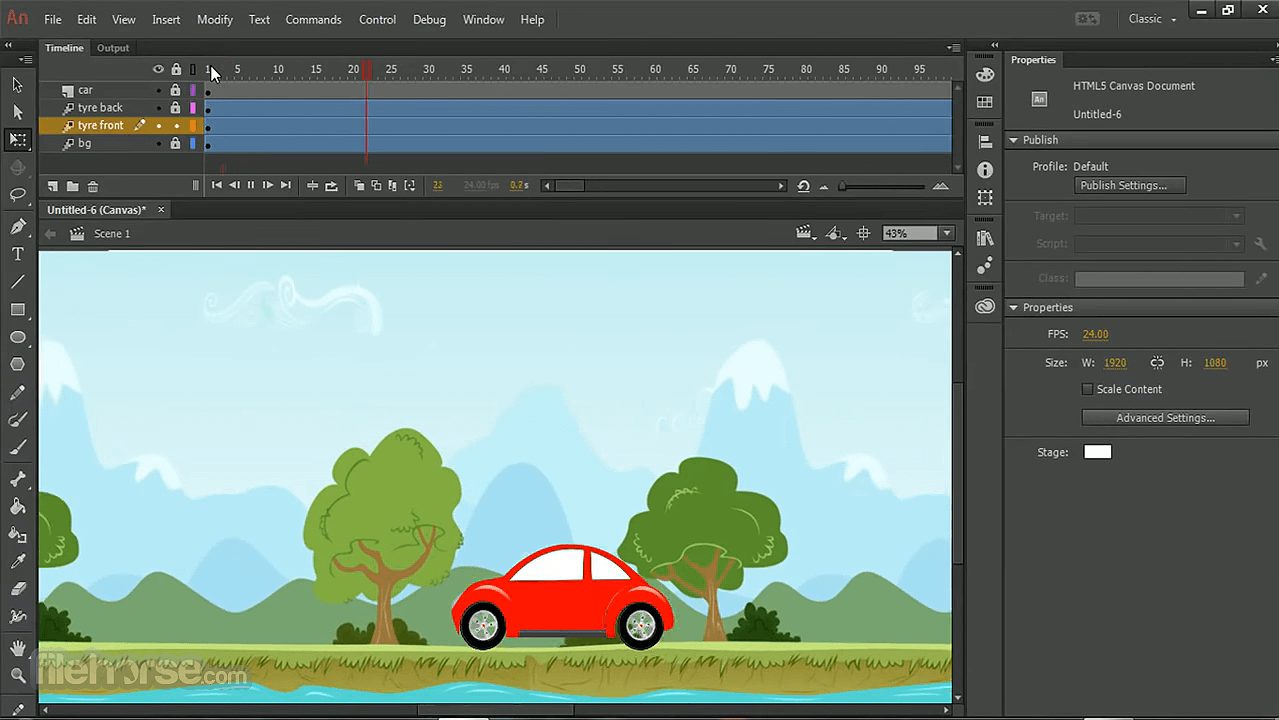This screenshot has height=720, width=1279.
Task: Unlock the bg layer
Action: pyautogui.click(x=175, y=143)
